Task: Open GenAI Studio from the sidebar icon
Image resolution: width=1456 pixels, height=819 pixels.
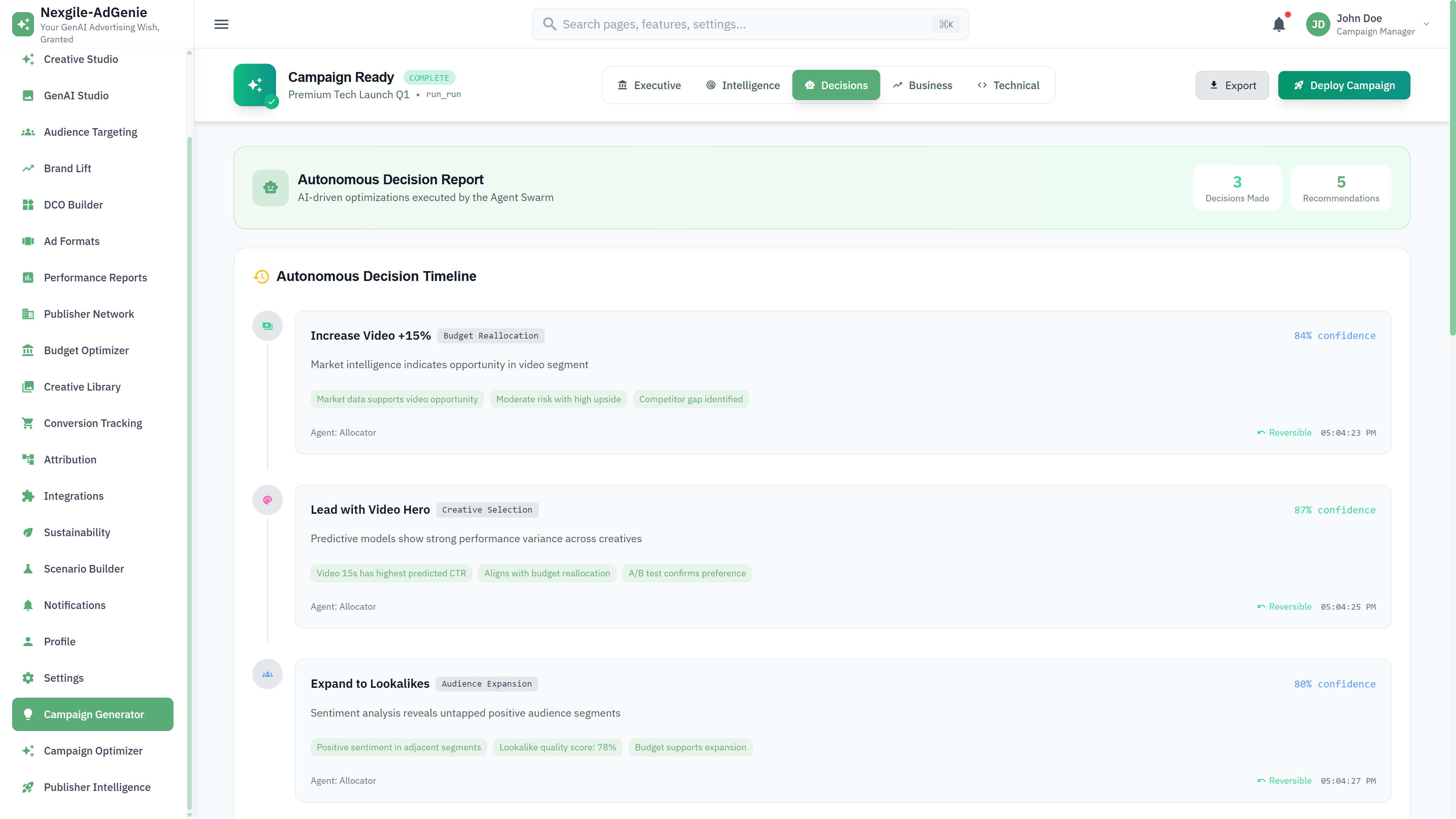Action: pyautogui.click(x=28, y=96)
